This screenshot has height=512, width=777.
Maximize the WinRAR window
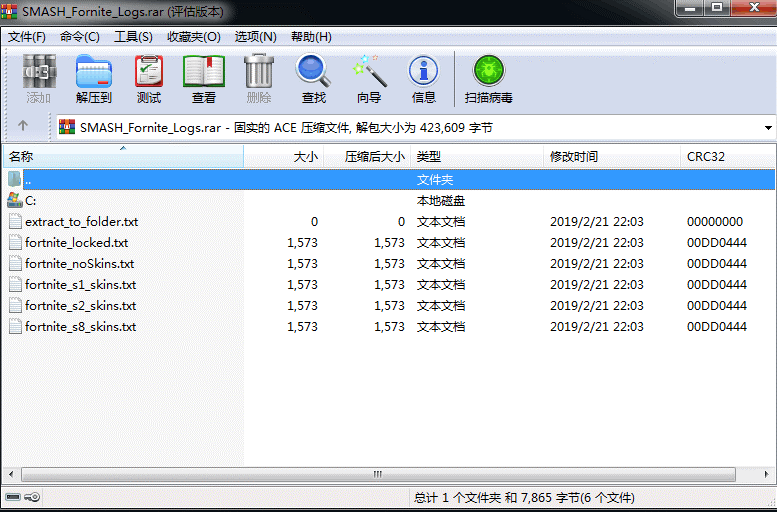[717, 8]
